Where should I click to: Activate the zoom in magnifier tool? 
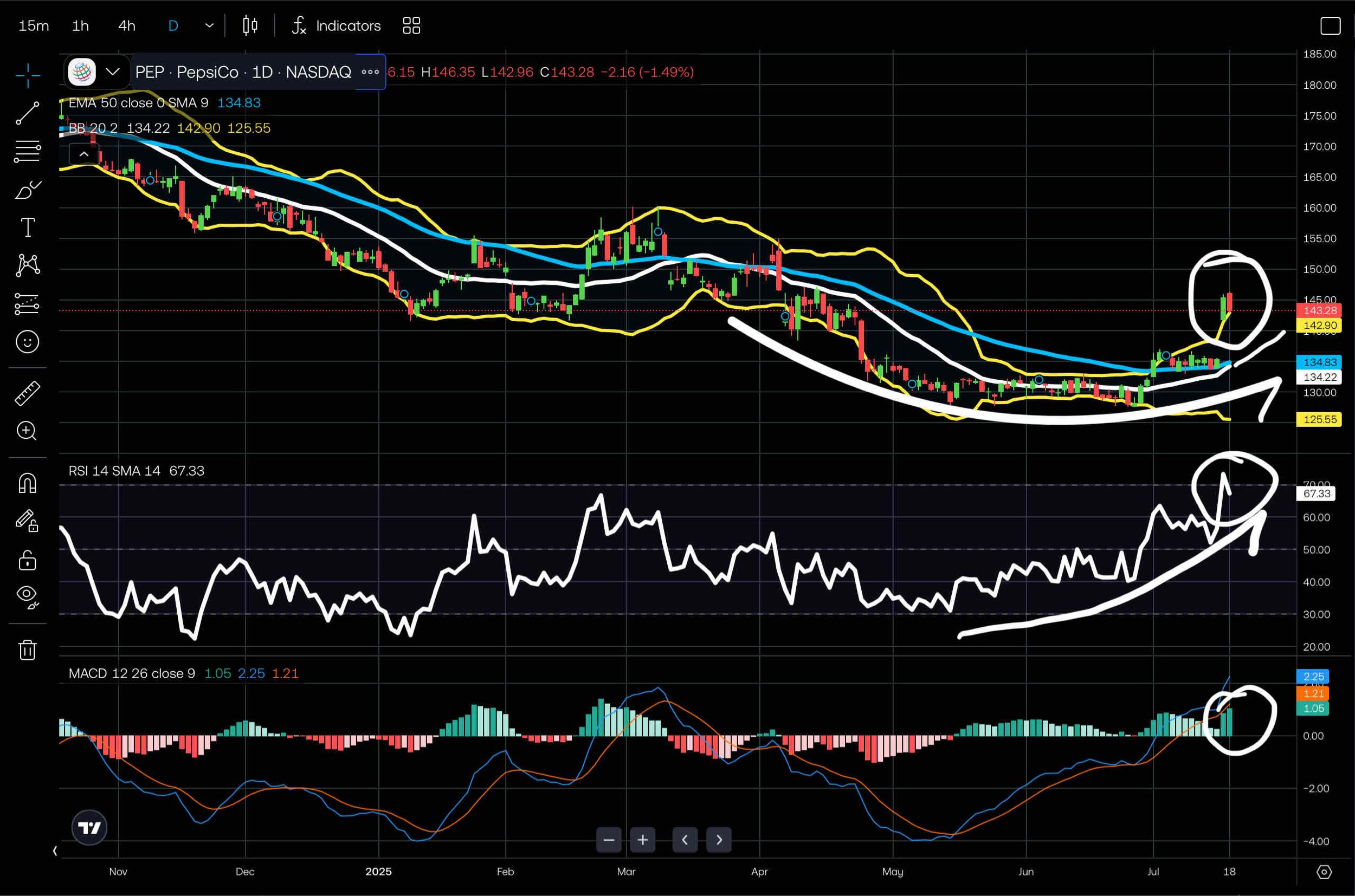(28, 431)
